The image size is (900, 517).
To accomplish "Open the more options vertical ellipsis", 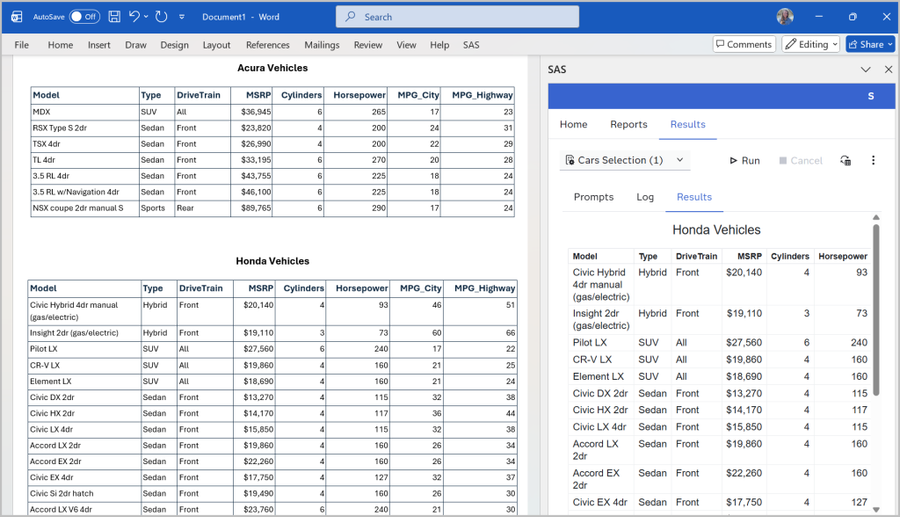I will [x=873, y=161].
